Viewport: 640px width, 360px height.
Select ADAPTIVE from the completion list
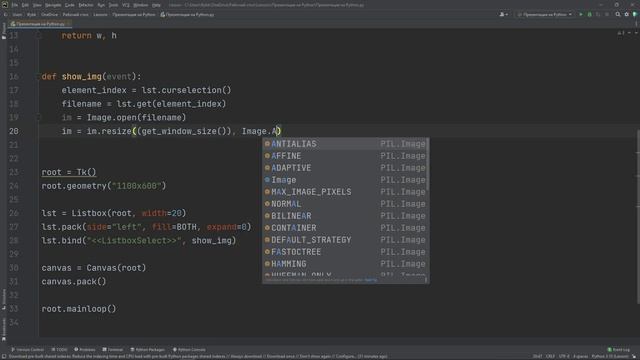345,168
